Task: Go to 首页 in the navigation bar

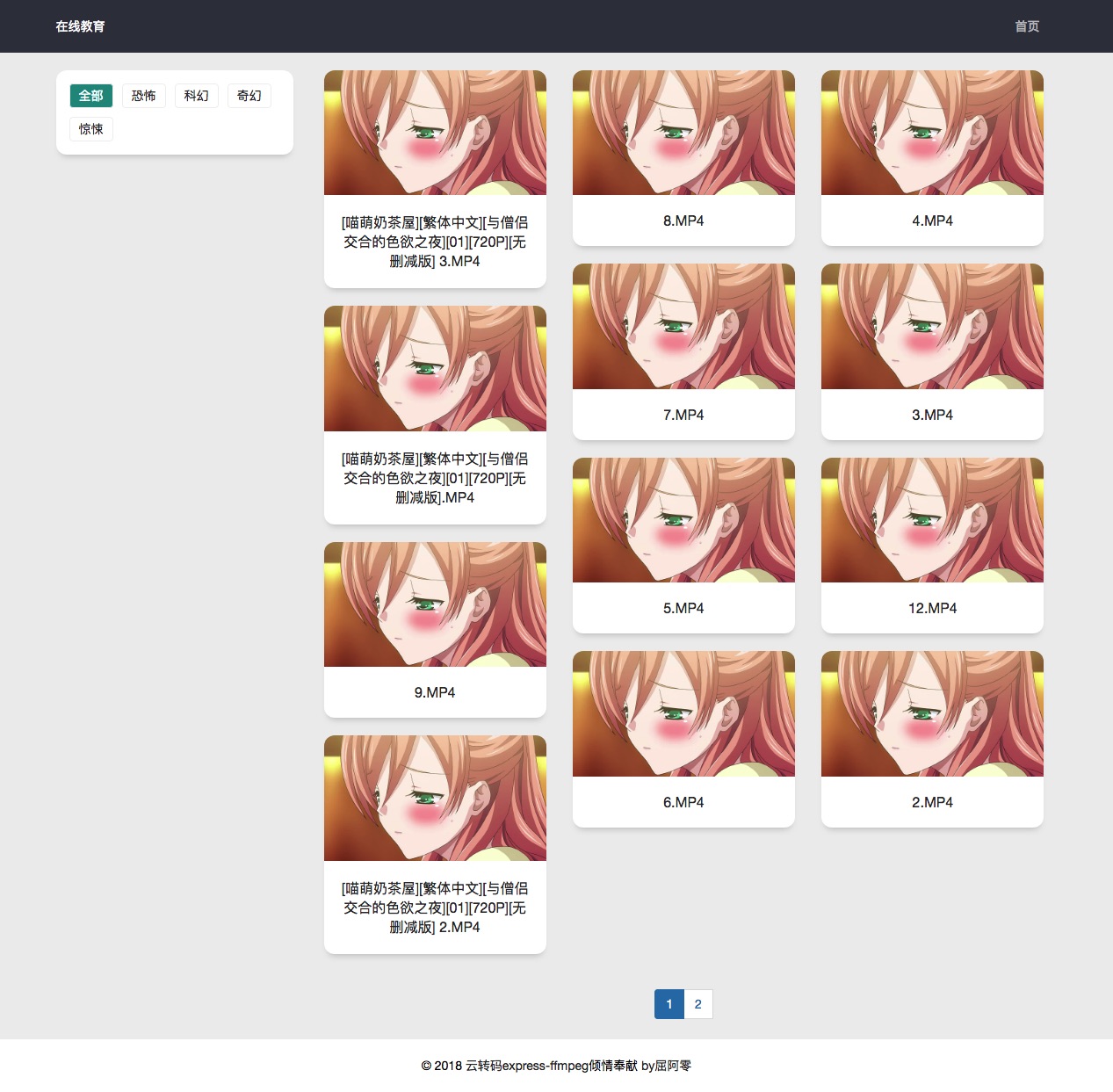Action: [x=1027, y=26]
